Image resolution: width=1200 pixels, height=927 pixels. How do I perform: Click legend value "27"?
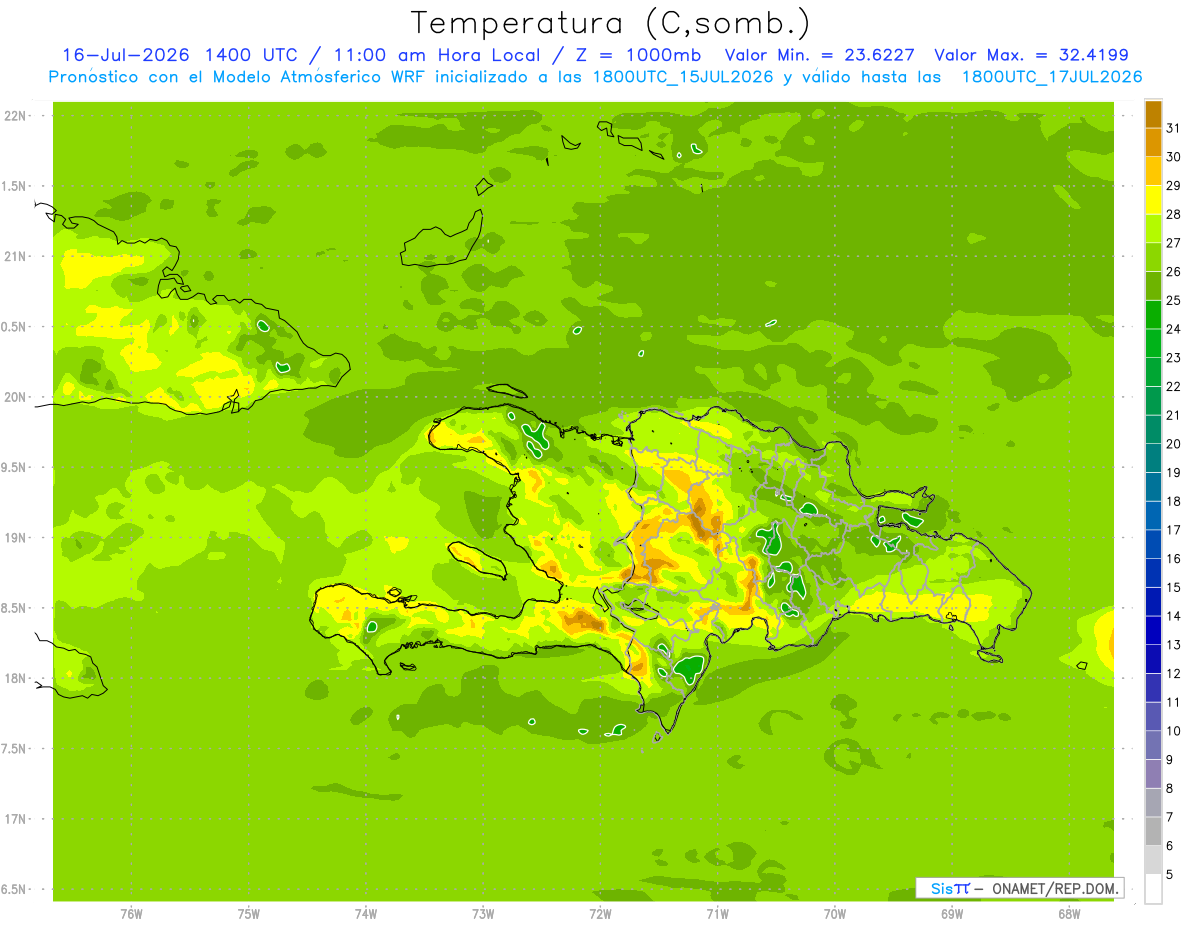(x=1173, y=243)
